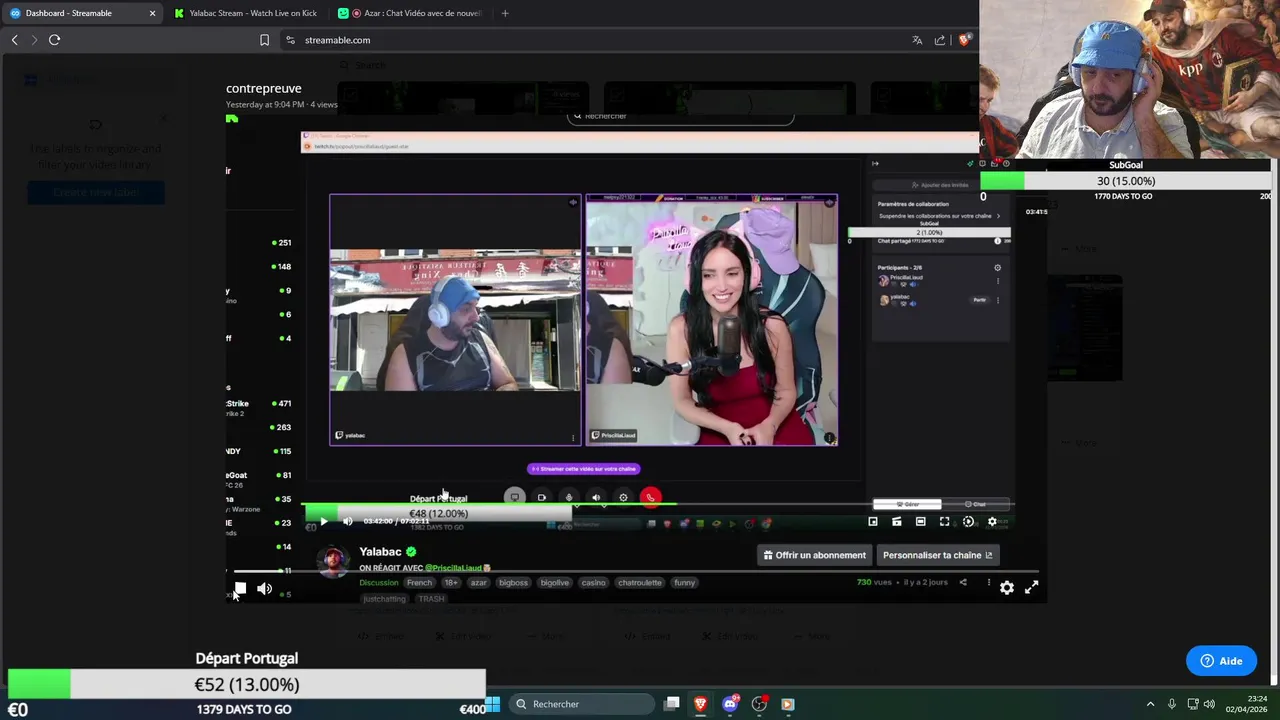Screen dimensions: 1280x720
Task: Switch to the Yalabac Stream Kick tab
Action: click(246, 13)
